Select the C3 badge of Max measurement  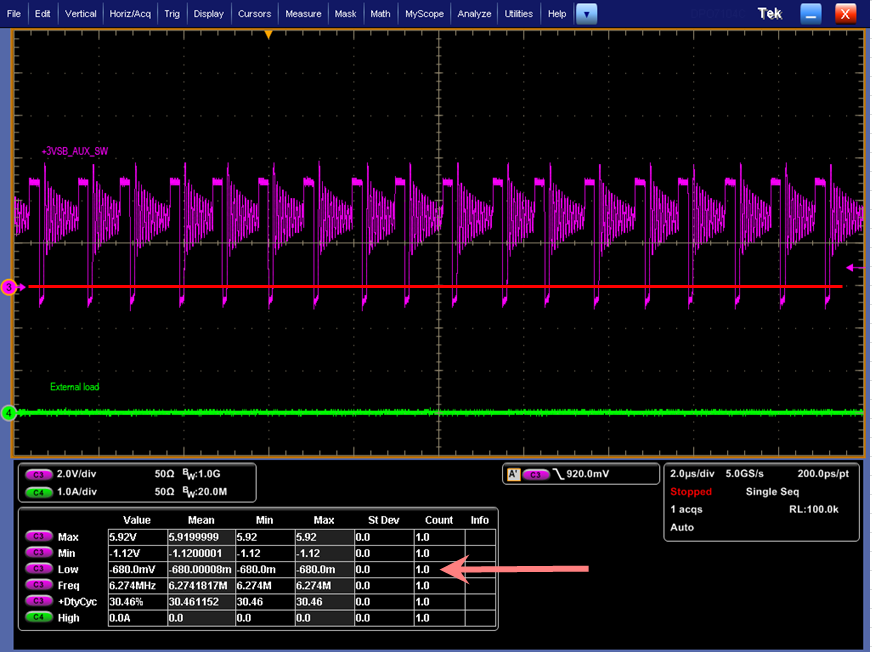[x=41, y=537]
